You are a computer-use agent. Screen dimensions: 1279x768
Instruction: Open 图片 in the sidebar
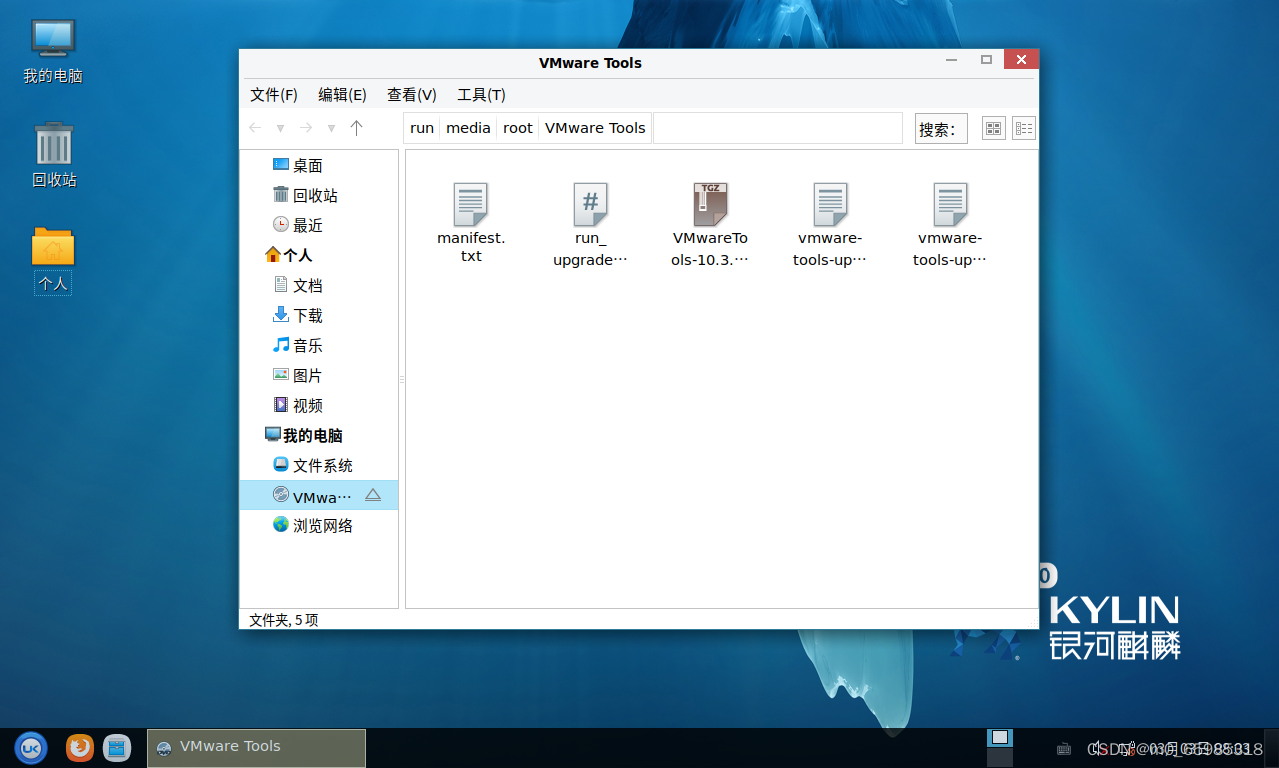pos(319,375)
